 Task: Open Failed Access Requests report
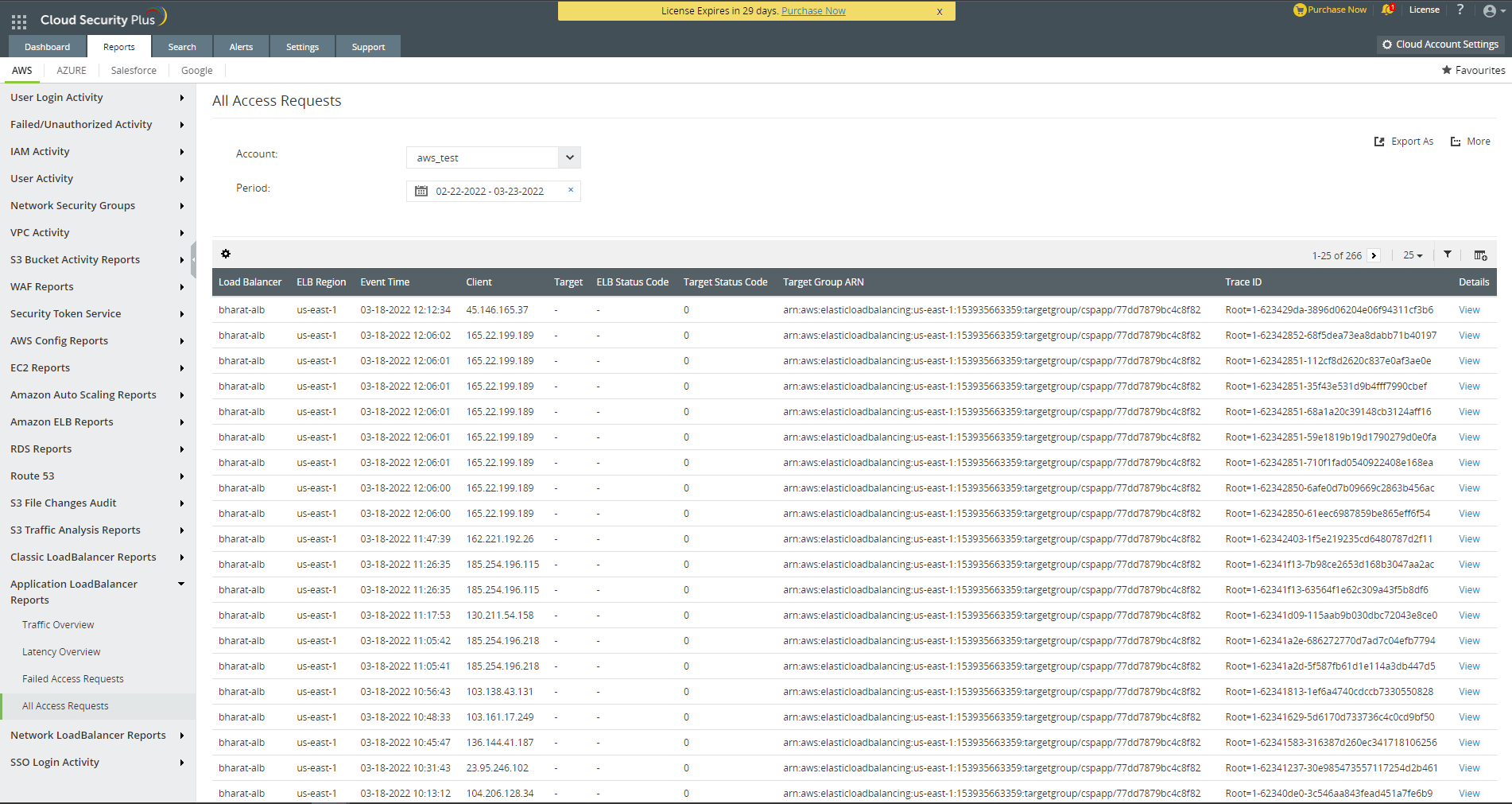73,679
